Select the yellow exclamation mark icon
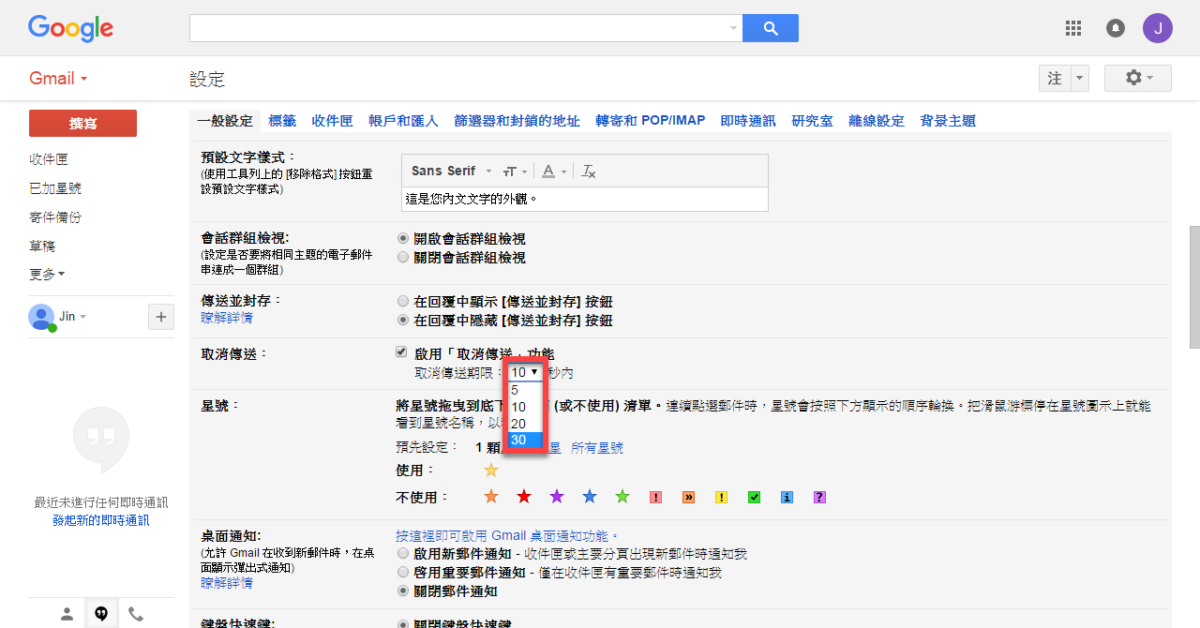This screenshot has width=1200, height=628. click(721, 497)
